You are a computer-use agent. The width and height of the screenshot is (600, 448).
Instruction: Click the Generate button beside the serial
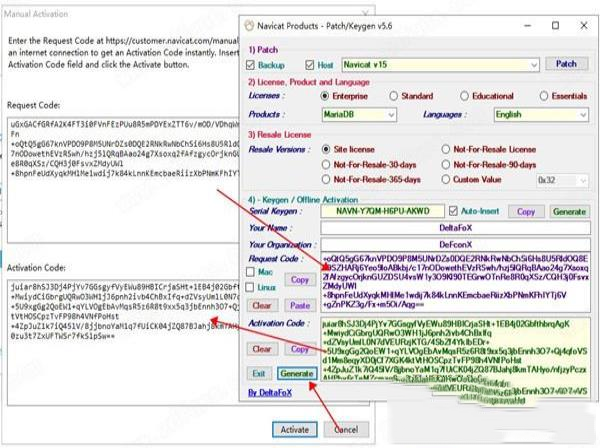pos(569,212)
